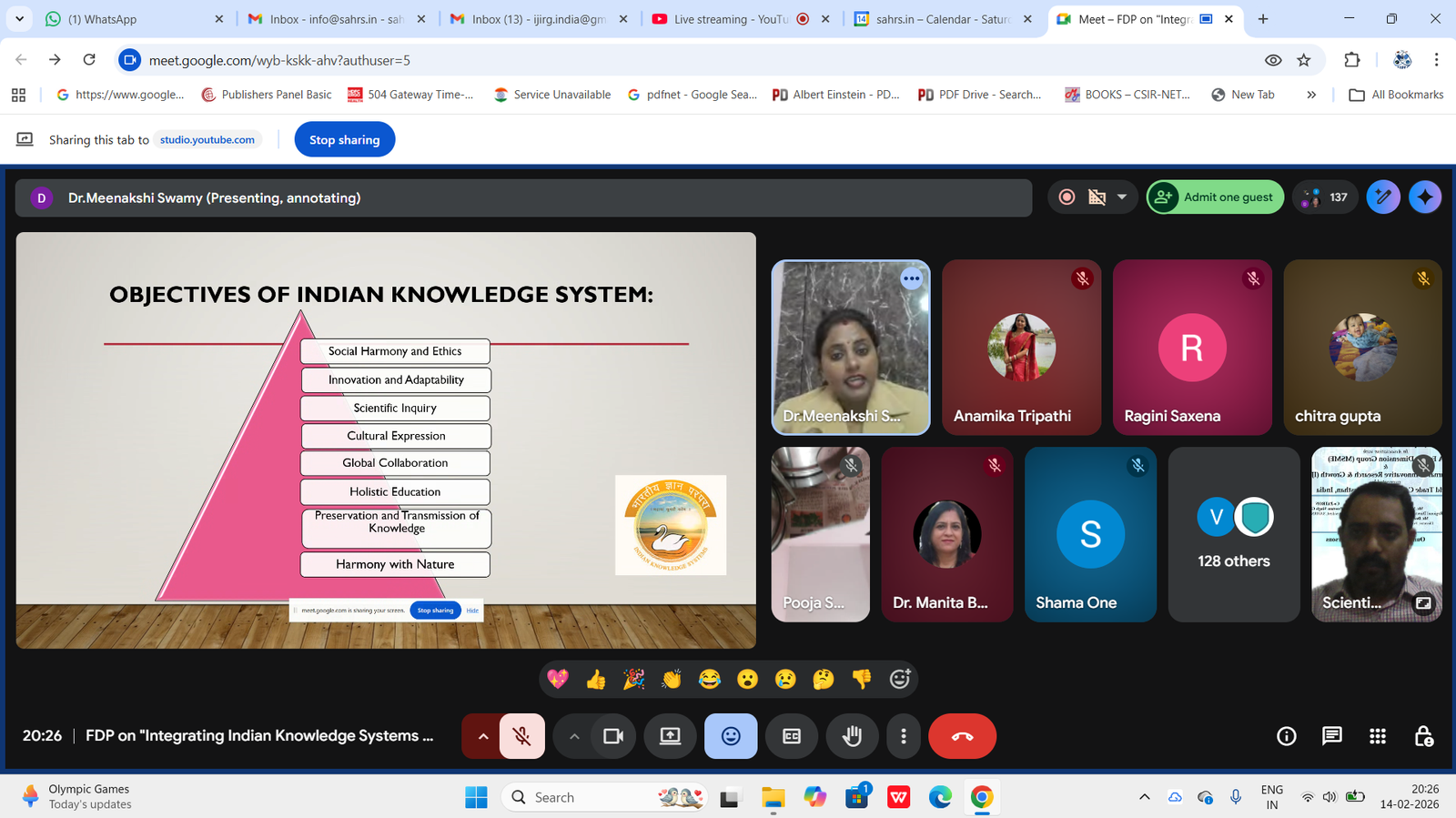Click the Stop sharing button

344,140
